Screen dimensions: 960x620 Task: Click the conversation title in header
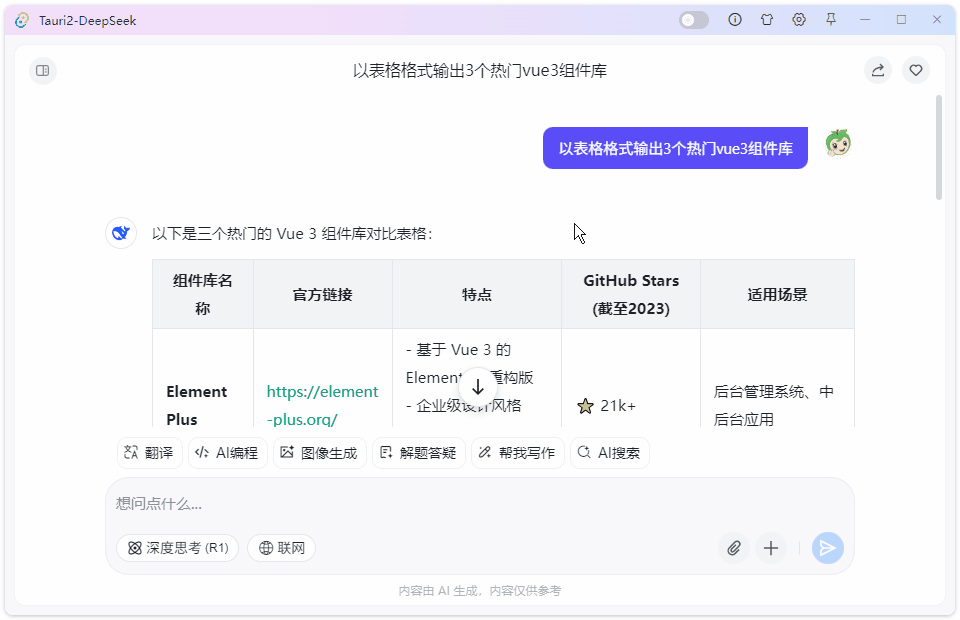point(479,70)
